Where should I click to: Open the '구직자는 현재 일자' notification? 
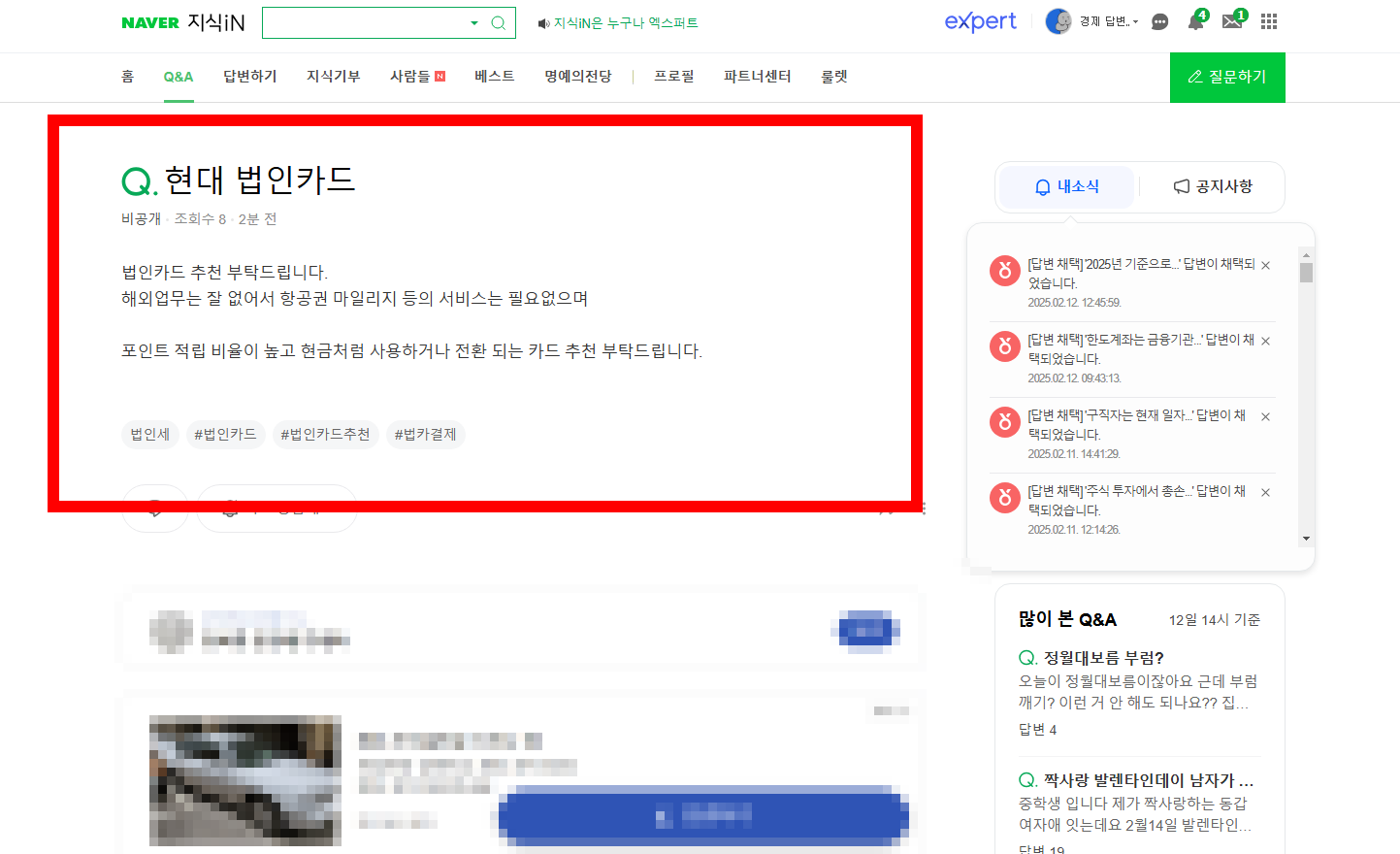pyautogui.click(x=1137, y=425)
